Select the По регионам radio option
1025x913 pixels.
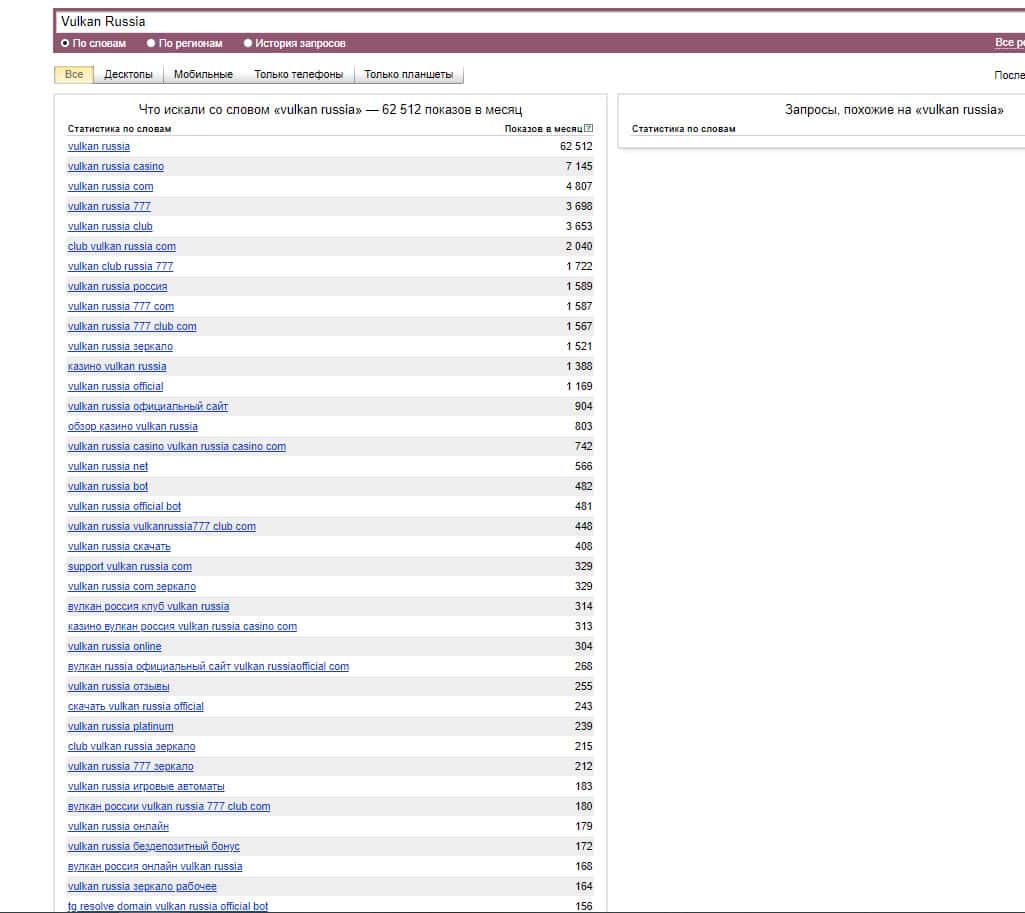click(x=151, y=43)
